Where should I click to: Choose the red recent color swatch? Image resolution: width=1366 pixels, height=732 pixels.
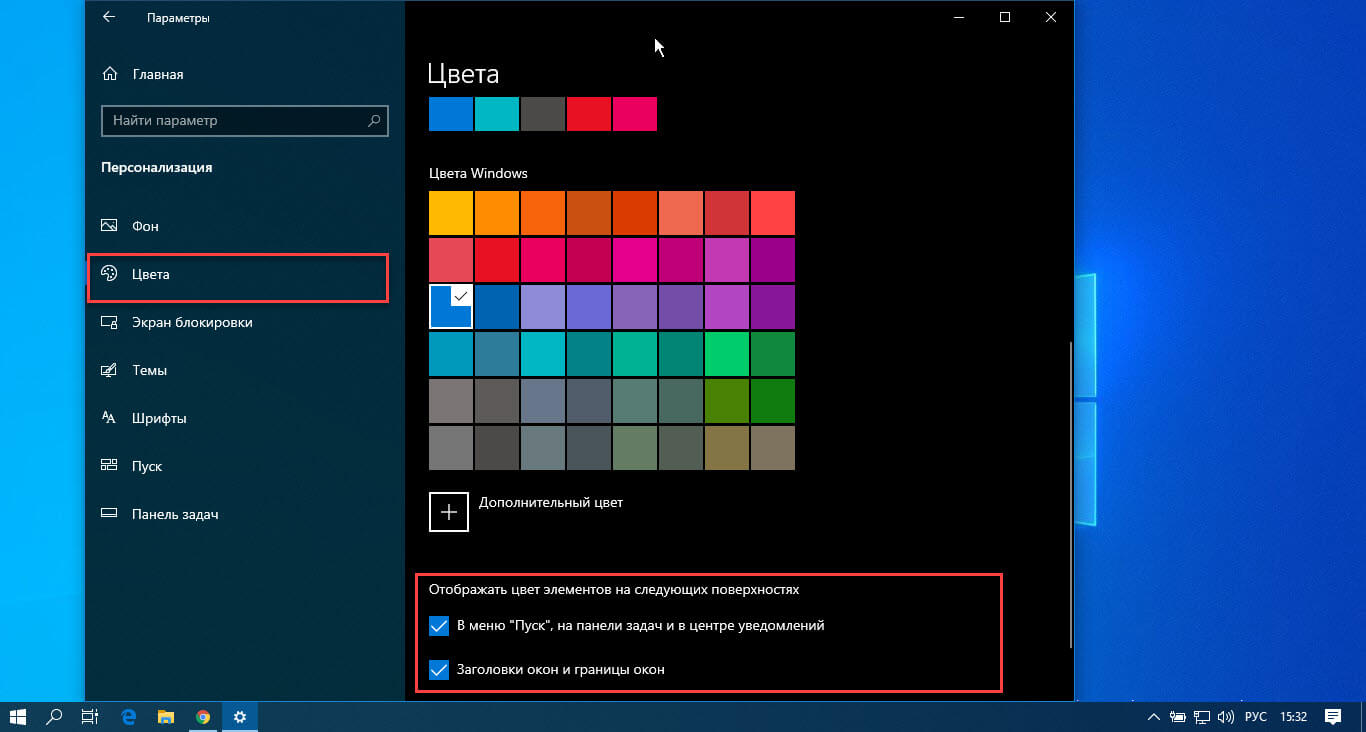point(589,114)
